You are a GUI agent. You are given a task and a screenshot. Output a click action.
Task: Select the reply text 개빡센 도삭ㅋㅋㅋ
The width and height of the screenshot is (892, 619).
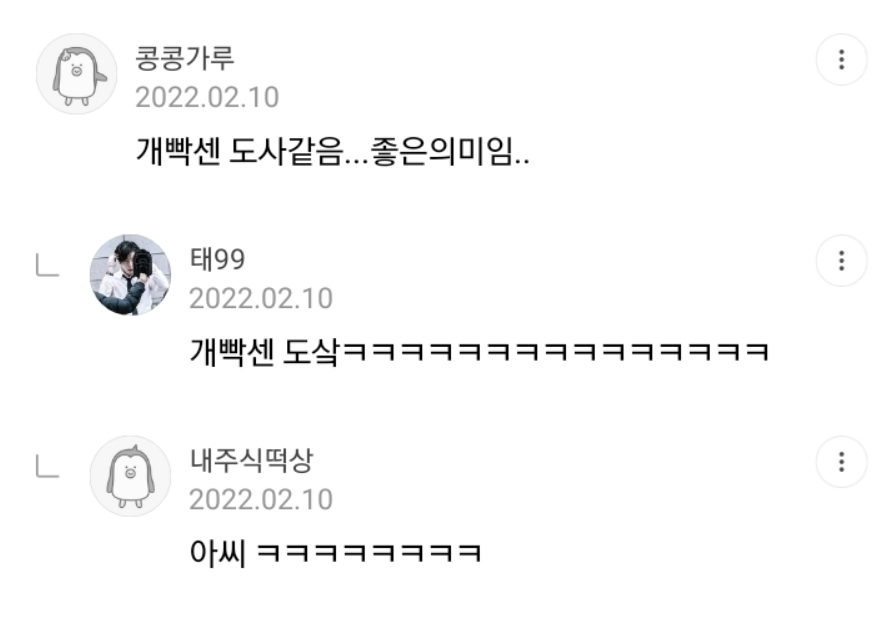point(480,352)
